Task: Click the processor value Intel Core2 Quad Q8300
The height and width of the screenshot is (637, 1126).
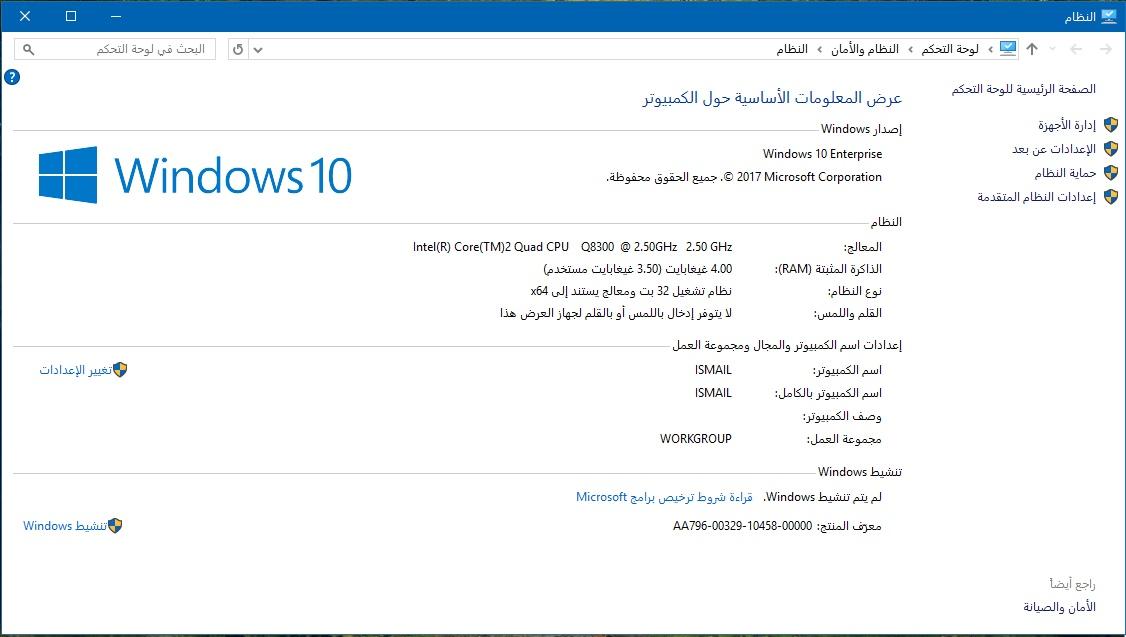Action: click(x=572, y=247)
